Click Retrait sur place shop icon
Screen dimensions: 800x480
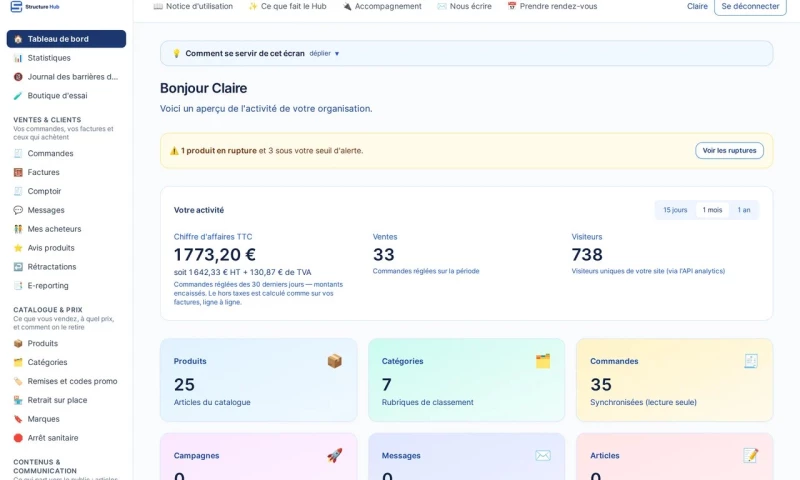[18, 400]
